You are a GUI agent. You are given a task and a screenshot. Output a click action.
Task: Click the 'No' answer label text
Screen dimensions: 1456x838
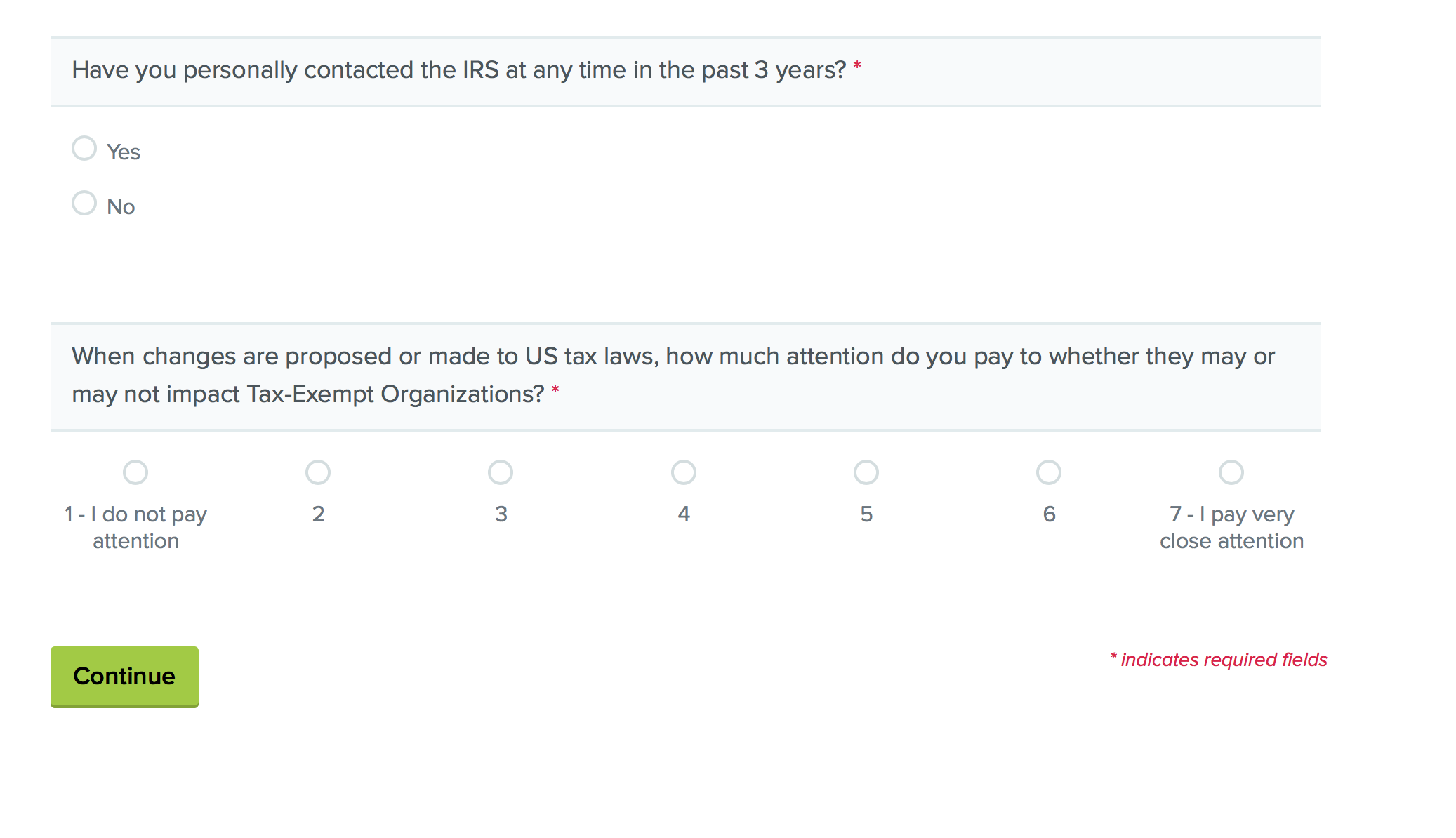(x=121, y=206)
